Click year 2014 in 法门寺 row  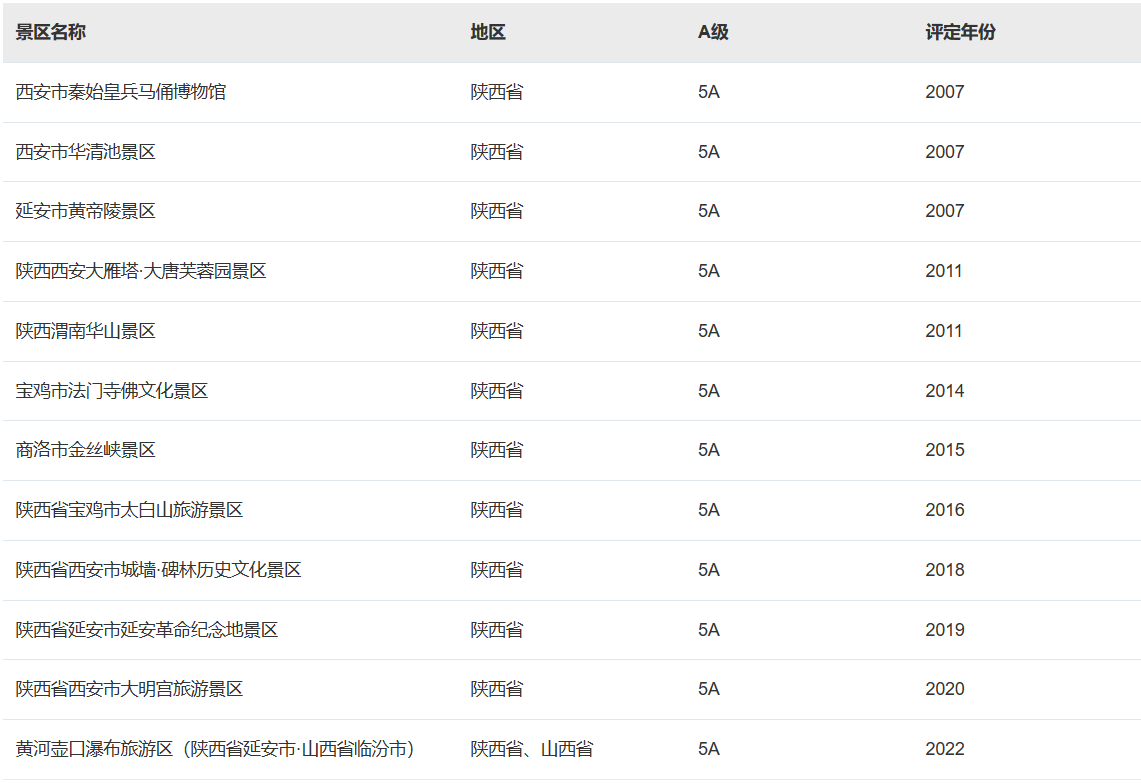click(945, 391)
